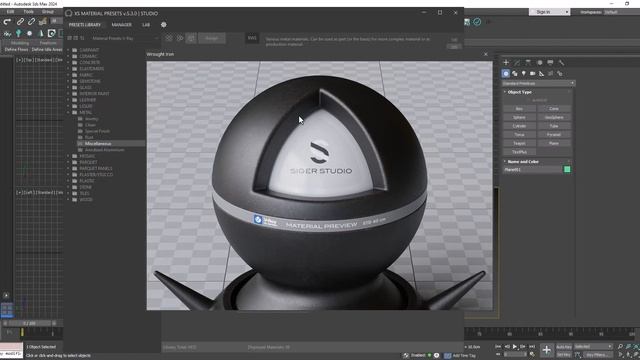Select the Rust subfolder under METAL

point(89,138)
